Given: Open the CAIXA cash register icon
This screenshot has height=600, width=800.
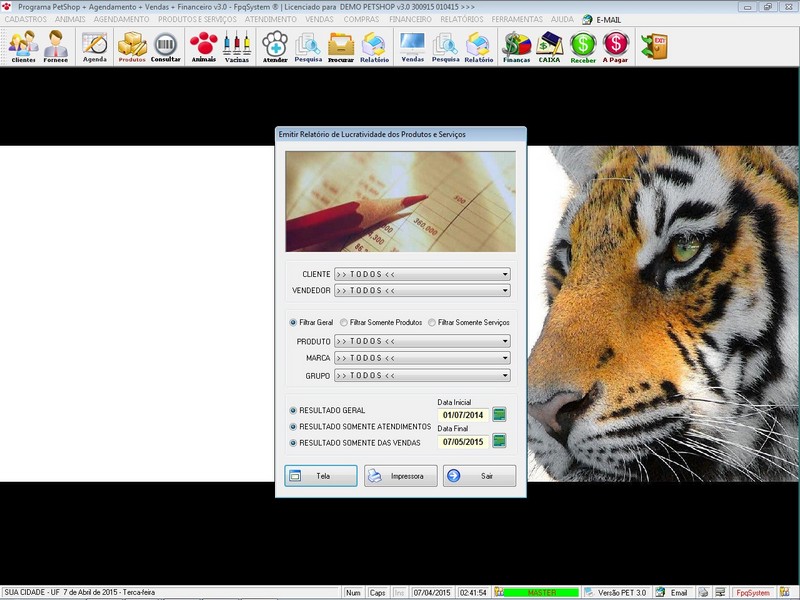Looking at the screenshot, I should click(550, 46).
